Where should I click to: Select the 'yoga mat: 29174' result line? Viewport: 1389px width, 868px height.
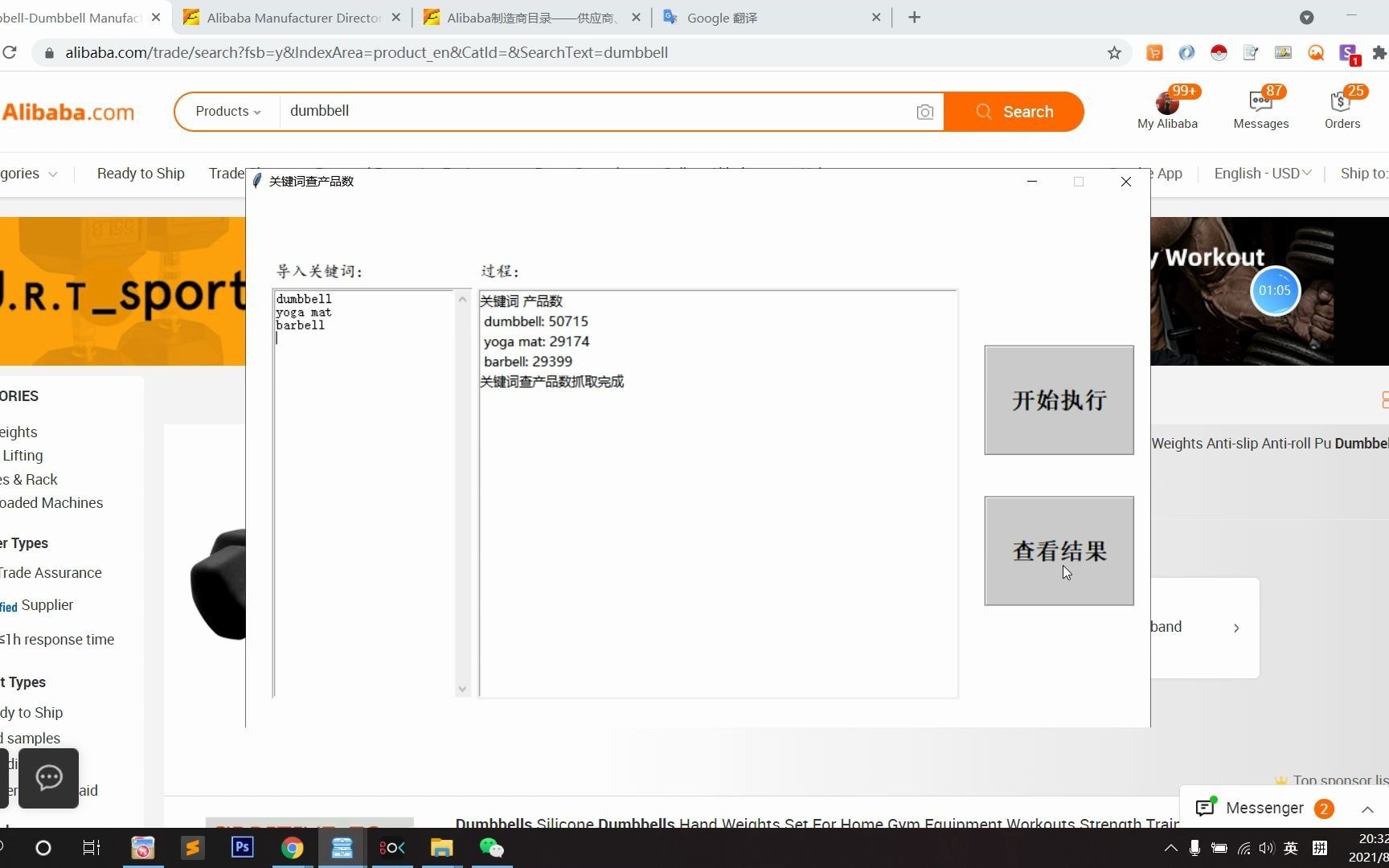click(x=536, y=342)
